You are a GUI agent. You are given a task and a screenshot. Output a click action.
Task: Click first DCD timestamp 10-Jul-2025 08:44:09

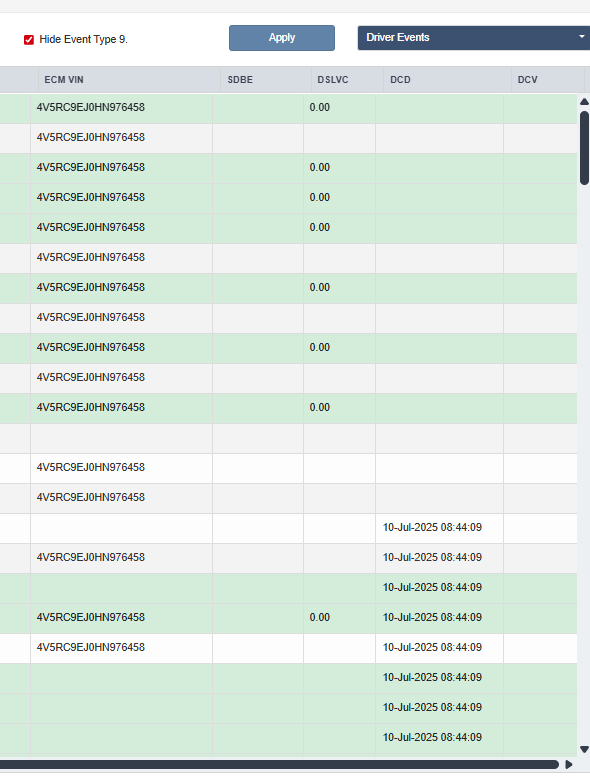coord(432,527)
